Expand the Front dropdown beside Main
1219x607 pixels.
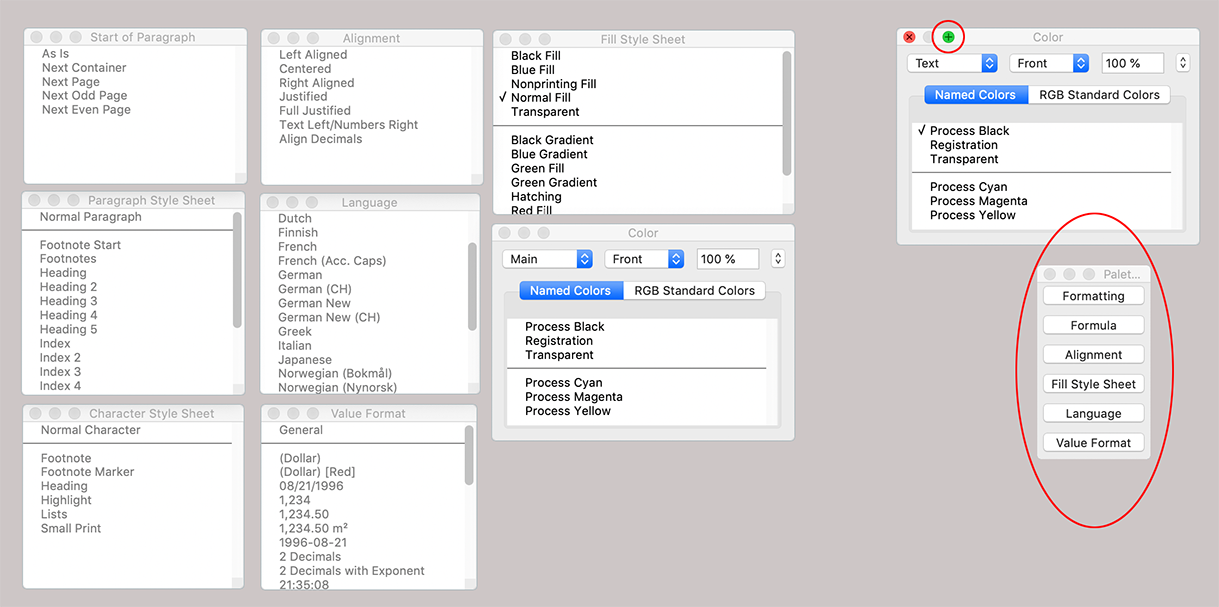[644, 259]
